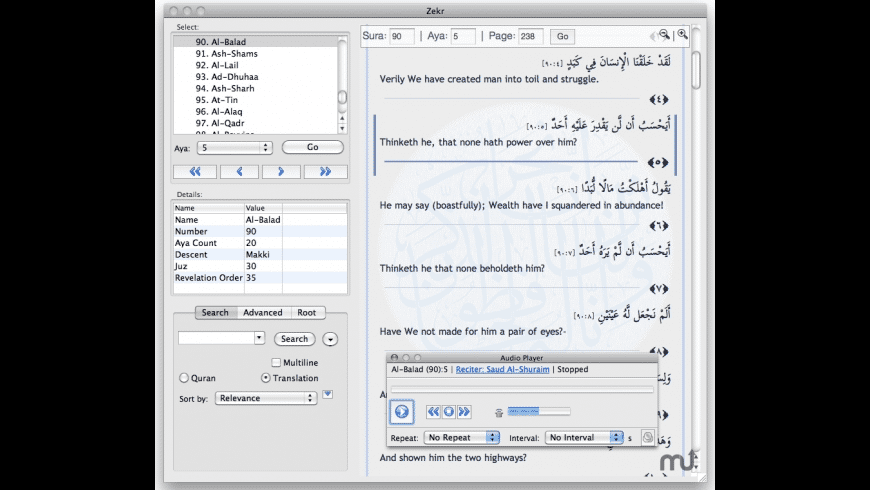Click the speaker volume icon in Audio Player

[499, 412]
